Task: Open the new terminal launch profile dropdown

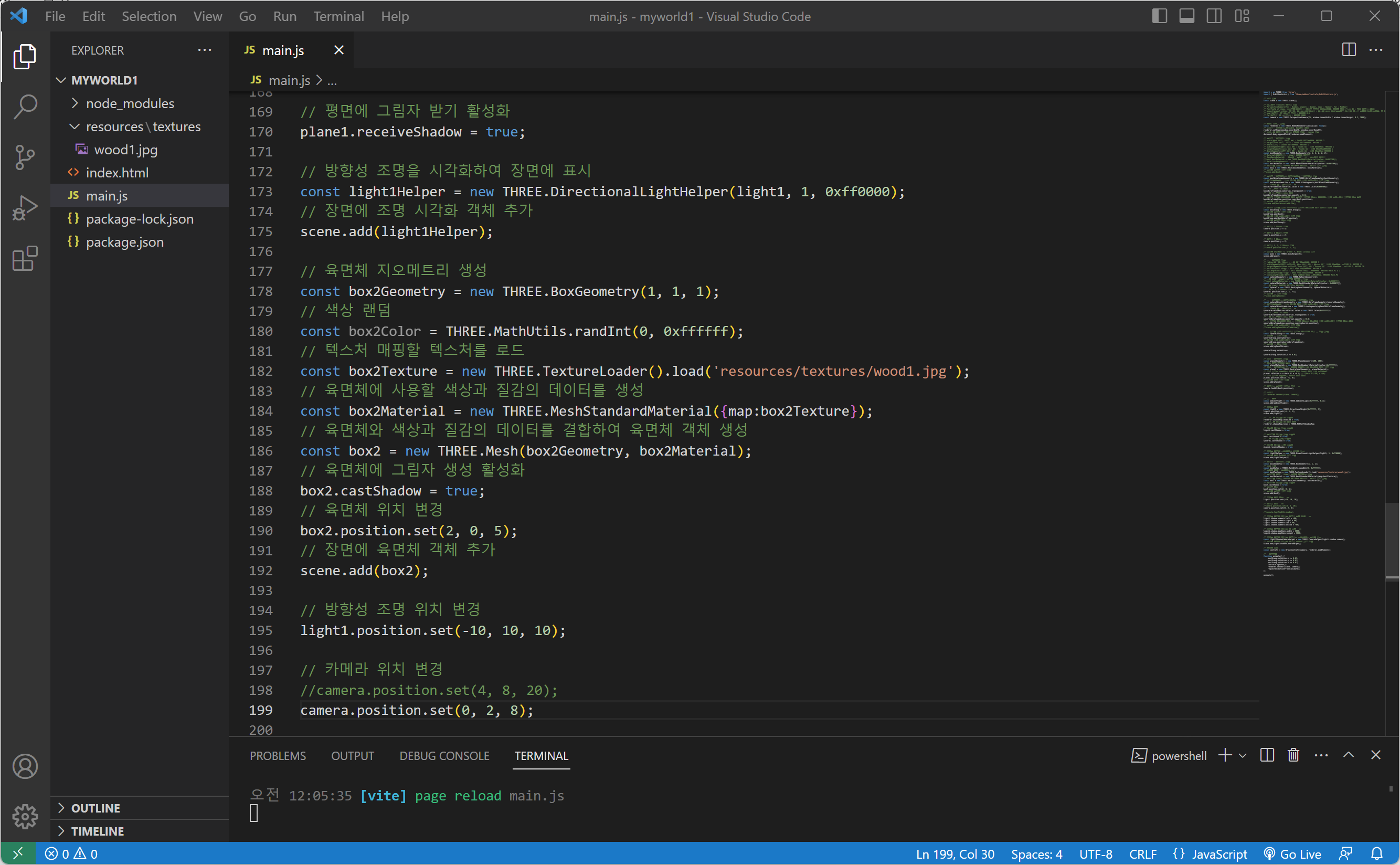Action: click(1243, 756)
